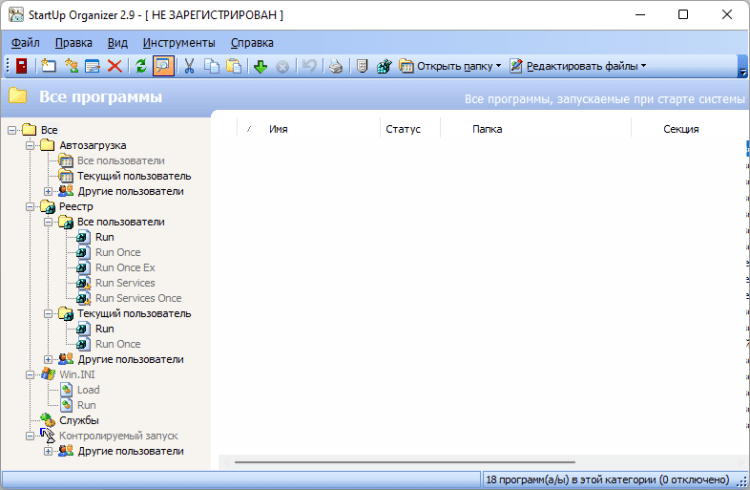Click the gray Undo arrow icon
This screenshot has width=750, height=490.
click(309, 66)
